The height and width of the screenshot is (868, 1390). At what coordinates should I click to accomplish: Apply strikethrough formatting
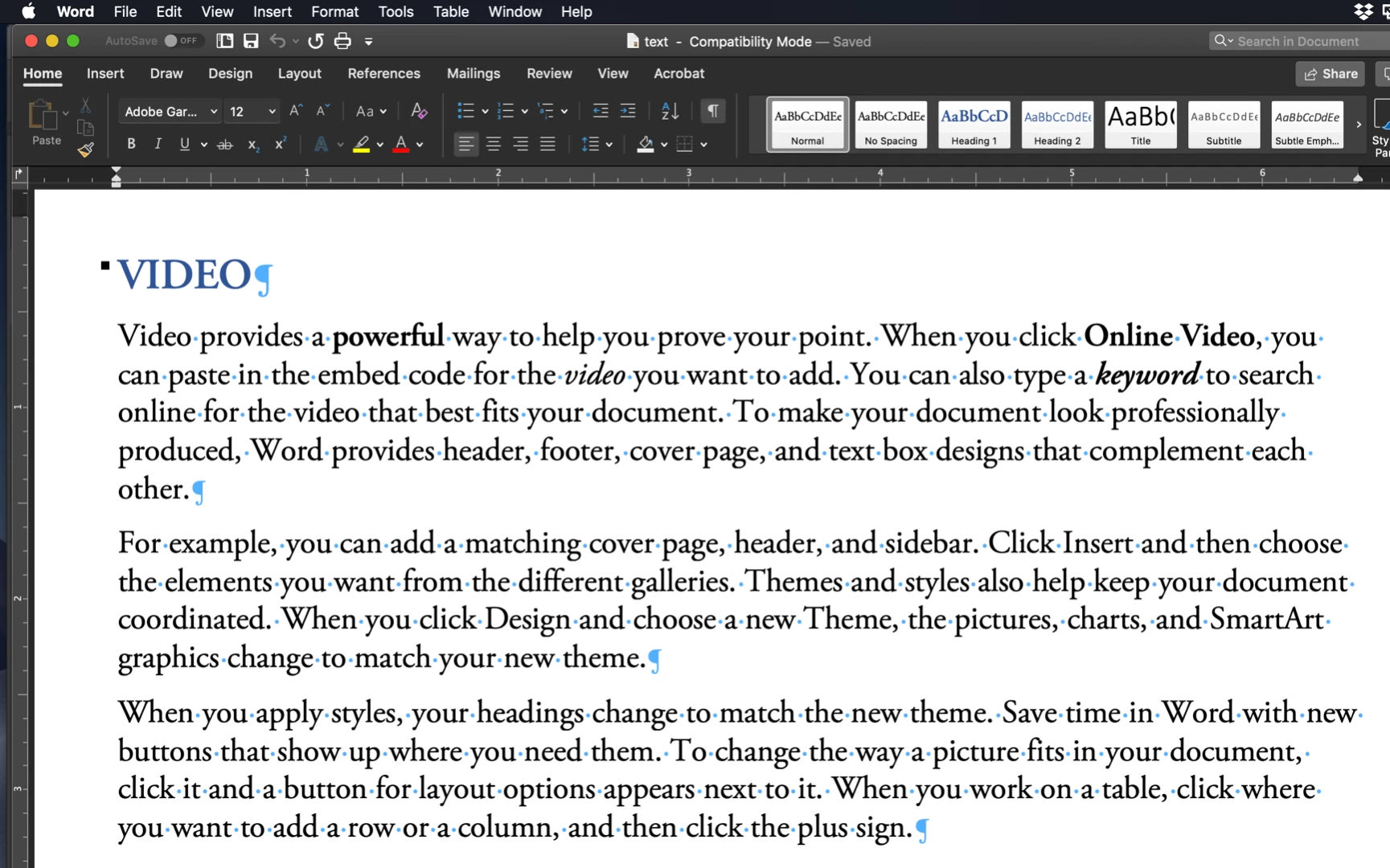225,145
